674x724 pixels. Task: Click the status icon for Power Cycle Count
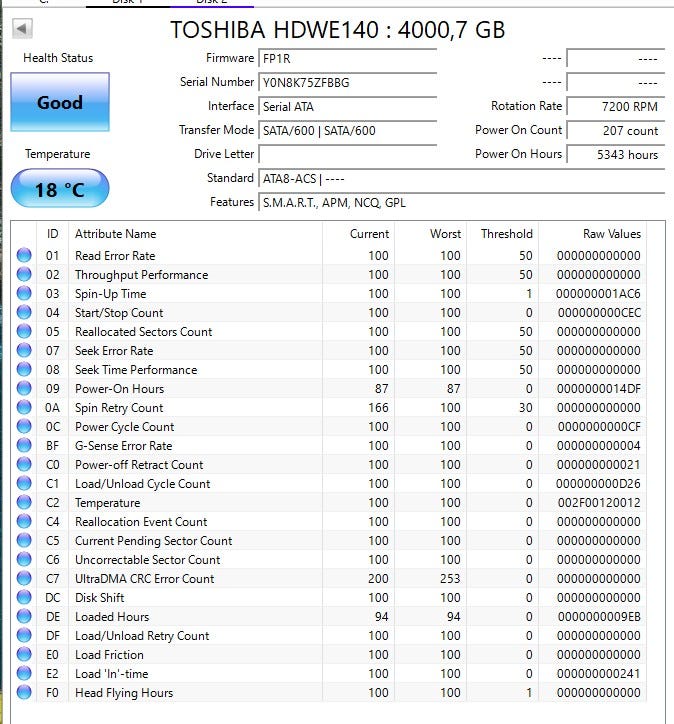coord(24,426)
